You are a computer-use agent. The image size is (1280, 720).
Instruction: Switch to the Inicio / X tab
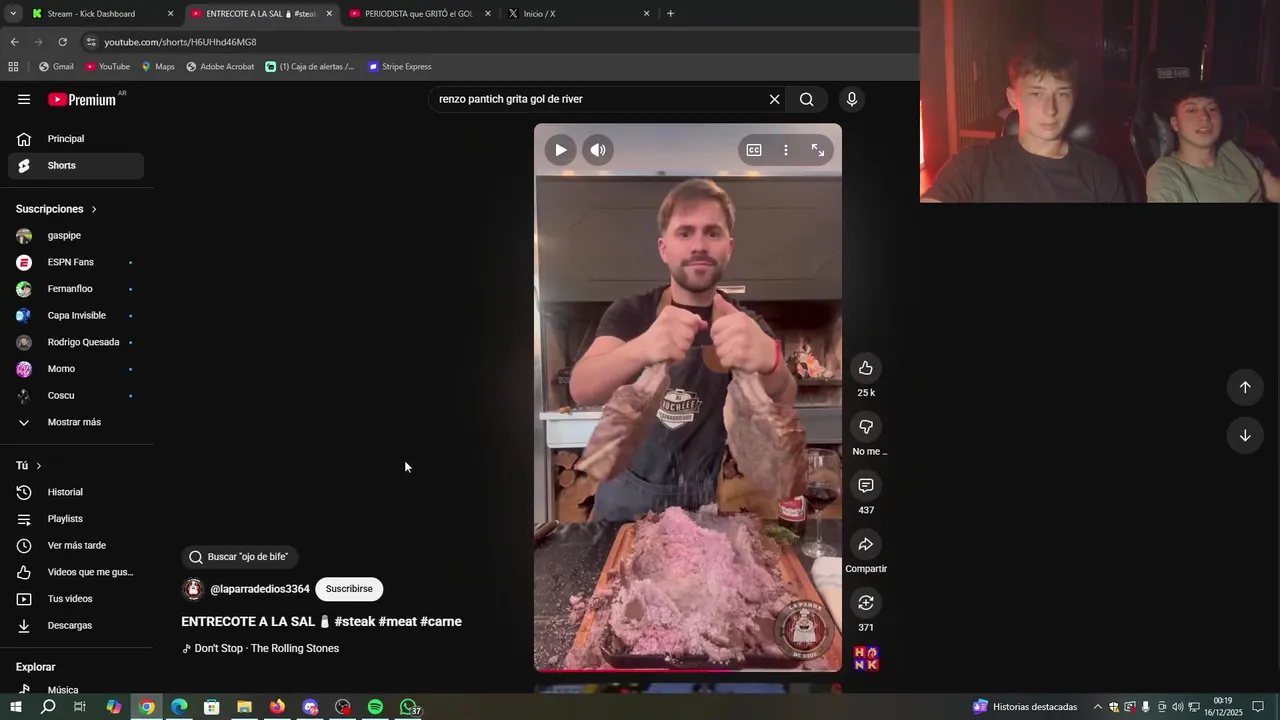coord(579,14)
